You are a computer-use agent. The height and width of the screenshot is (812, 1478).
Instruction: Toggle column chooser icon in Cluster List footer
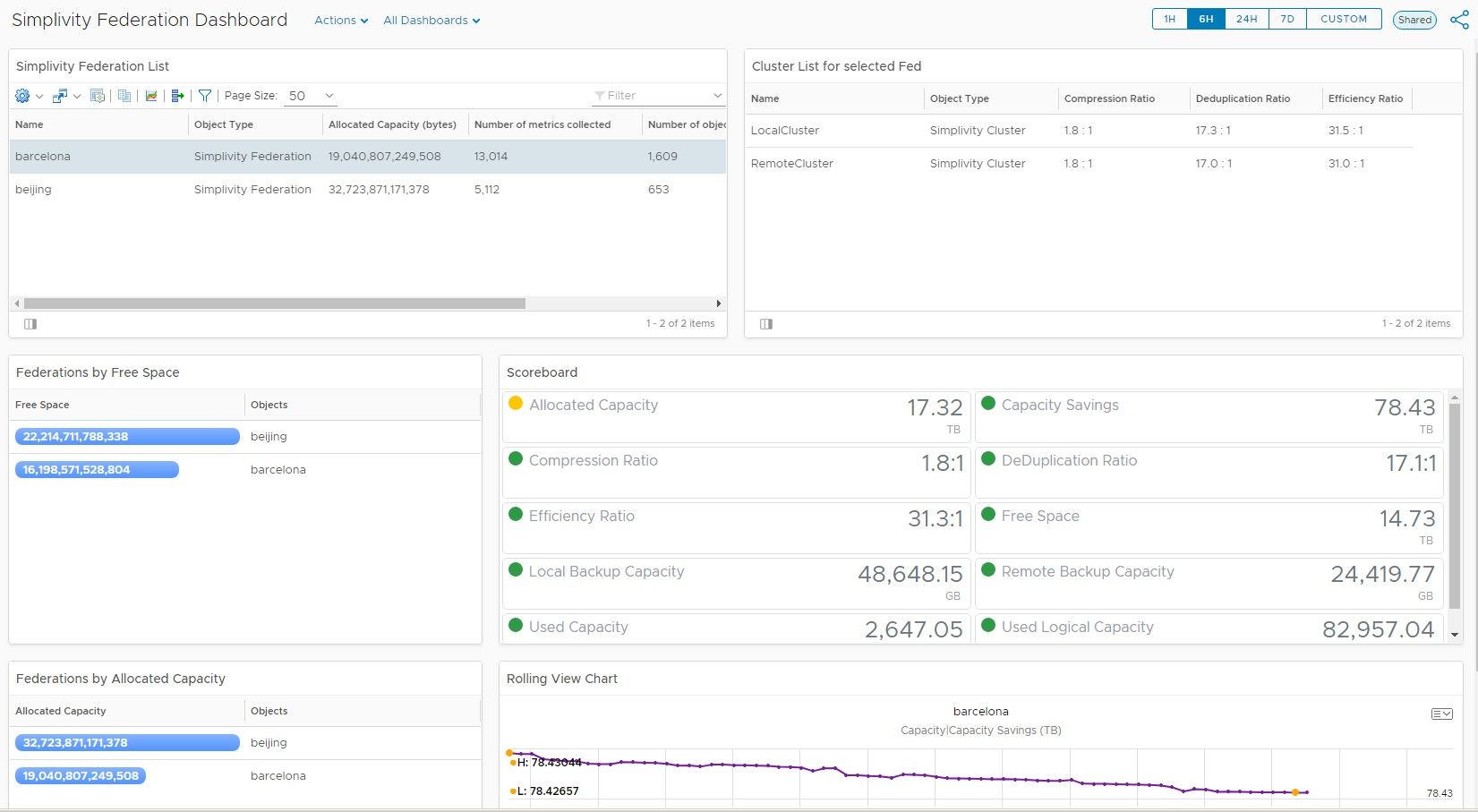tap(766, 324)
